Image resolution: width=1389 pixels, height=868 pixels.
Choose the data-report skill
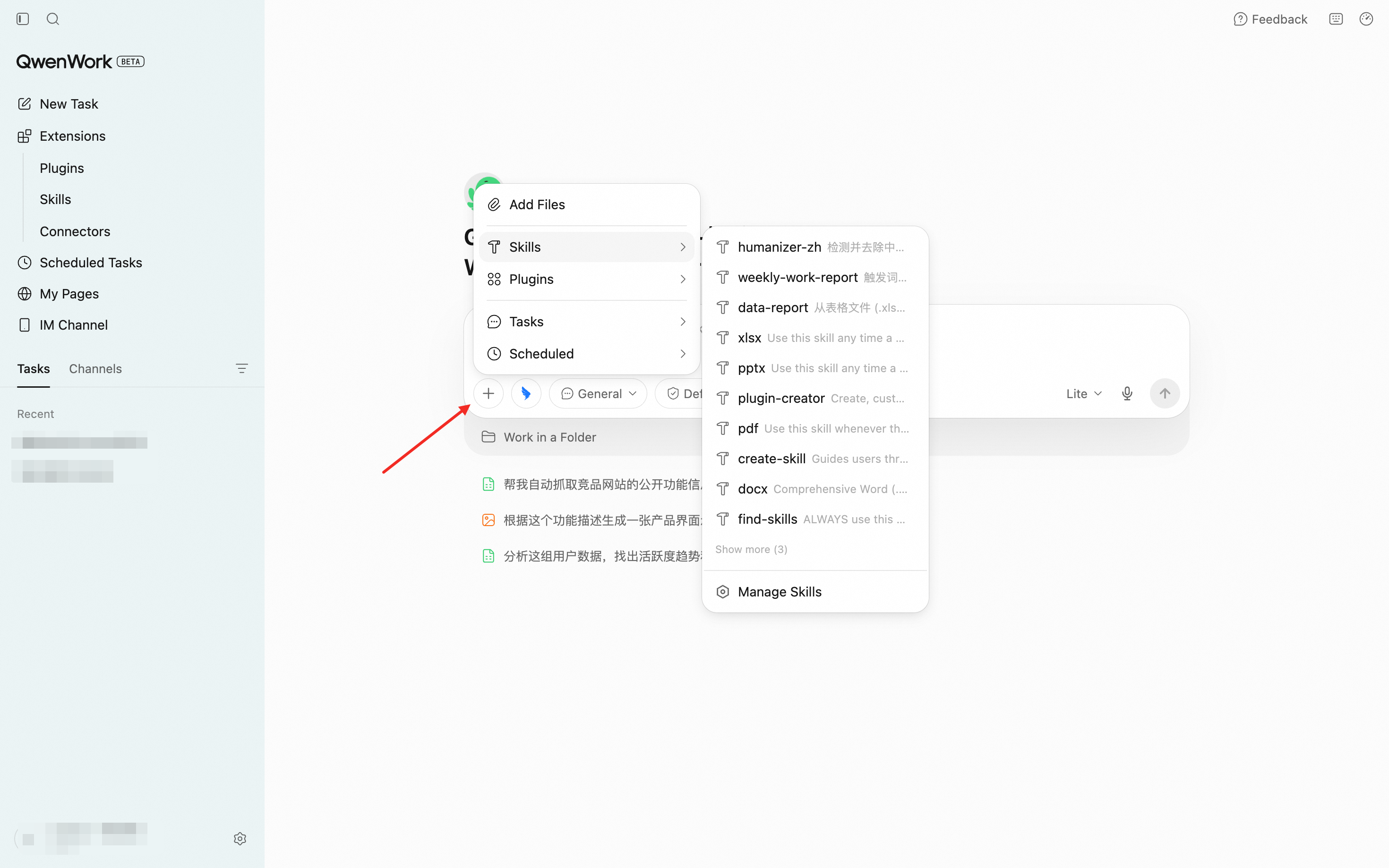[815, 308]
